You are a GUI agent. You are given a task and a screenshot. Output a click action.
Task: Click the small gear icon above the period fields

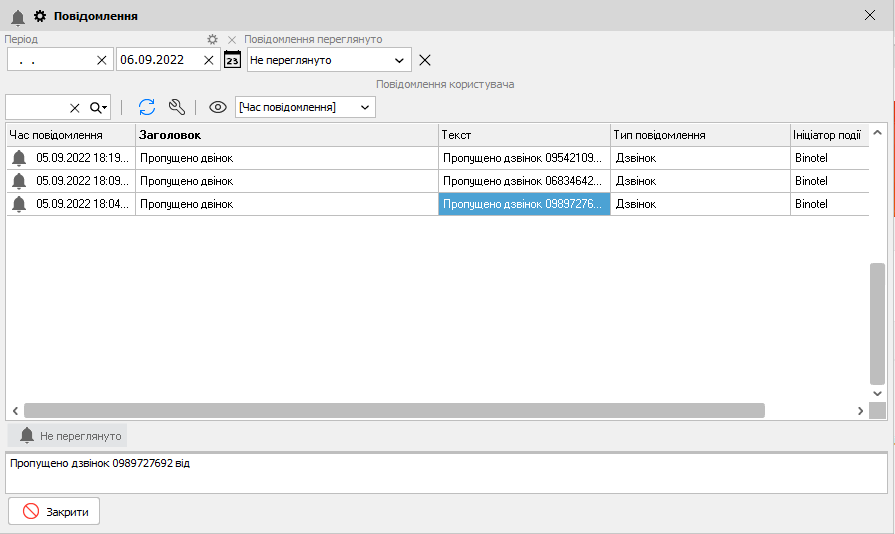(212, 39)
